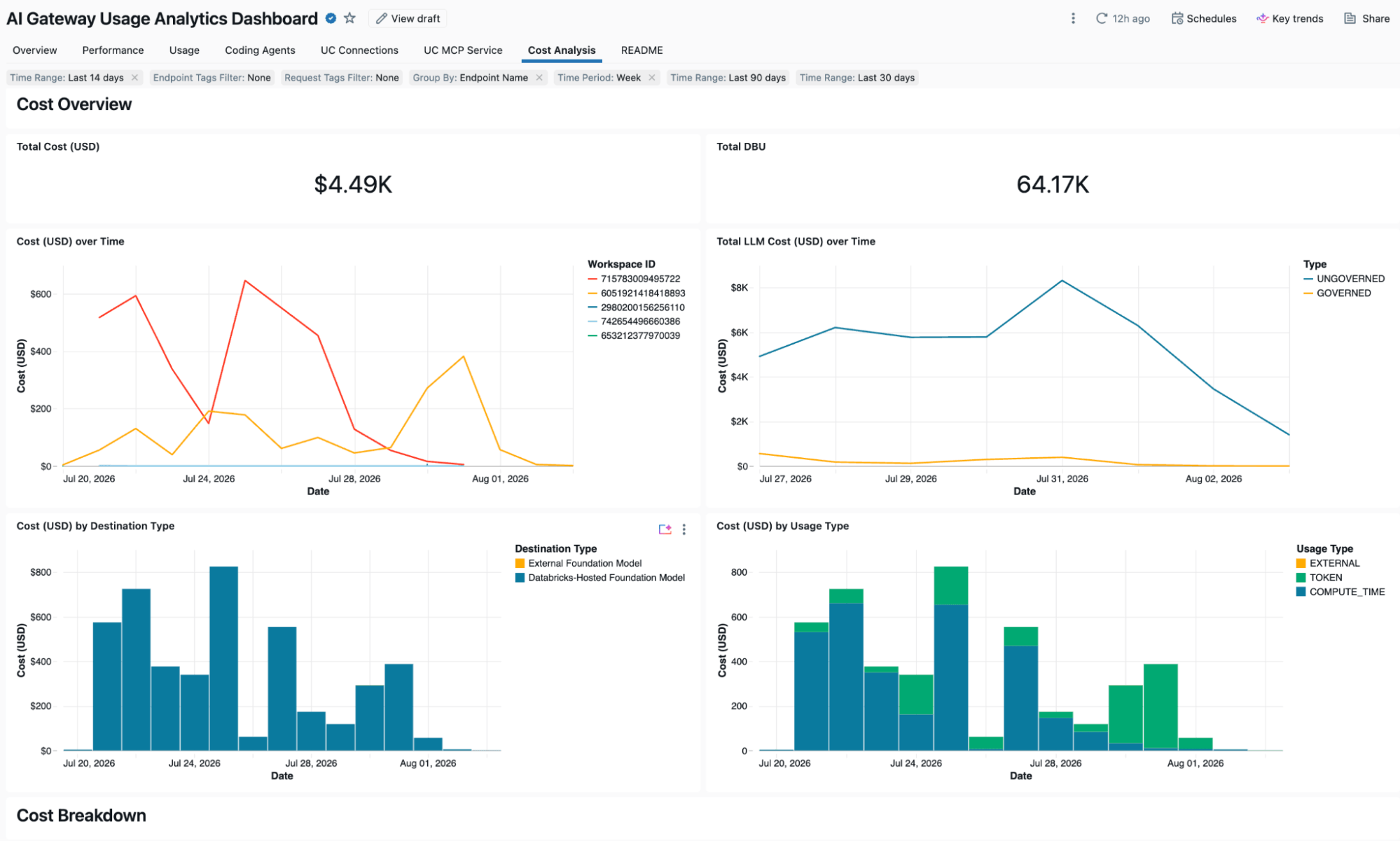This screenshot has height=841, width=1400.
Task: Switch to the Usage tab
Action: (184, 50)
